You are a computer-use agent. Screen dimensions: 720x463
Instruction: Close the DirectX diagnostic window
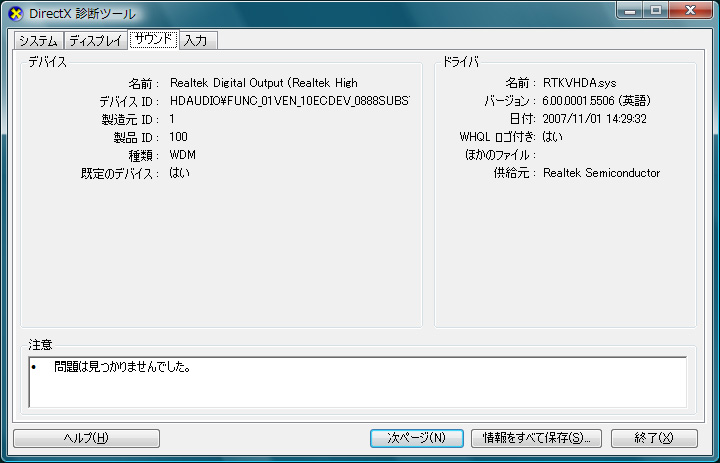coord(690,11)
